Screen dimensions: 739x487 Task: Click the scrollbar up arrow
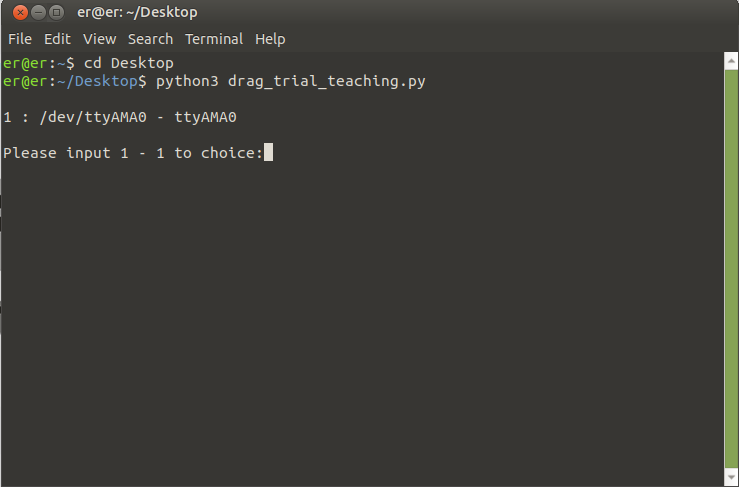pyautogui.click(x=730, y=61)
